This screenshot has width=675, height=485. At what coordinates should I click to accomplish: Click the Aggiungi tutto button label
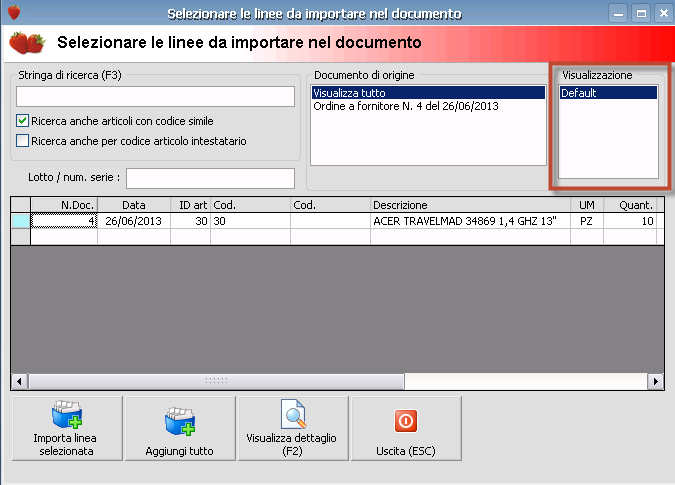(x=180, y=451)
